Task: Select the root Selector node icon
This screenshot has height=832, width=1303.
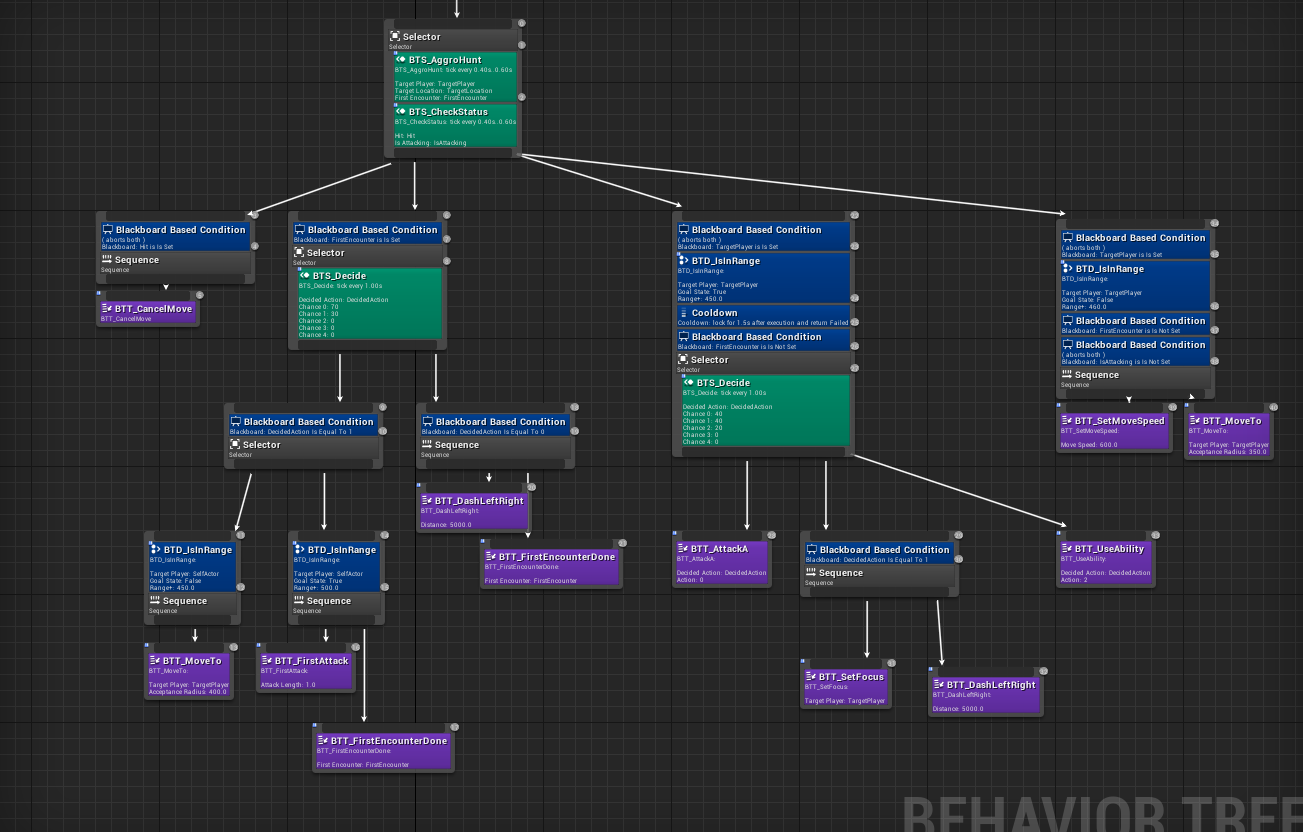Action: coord(395,37)
